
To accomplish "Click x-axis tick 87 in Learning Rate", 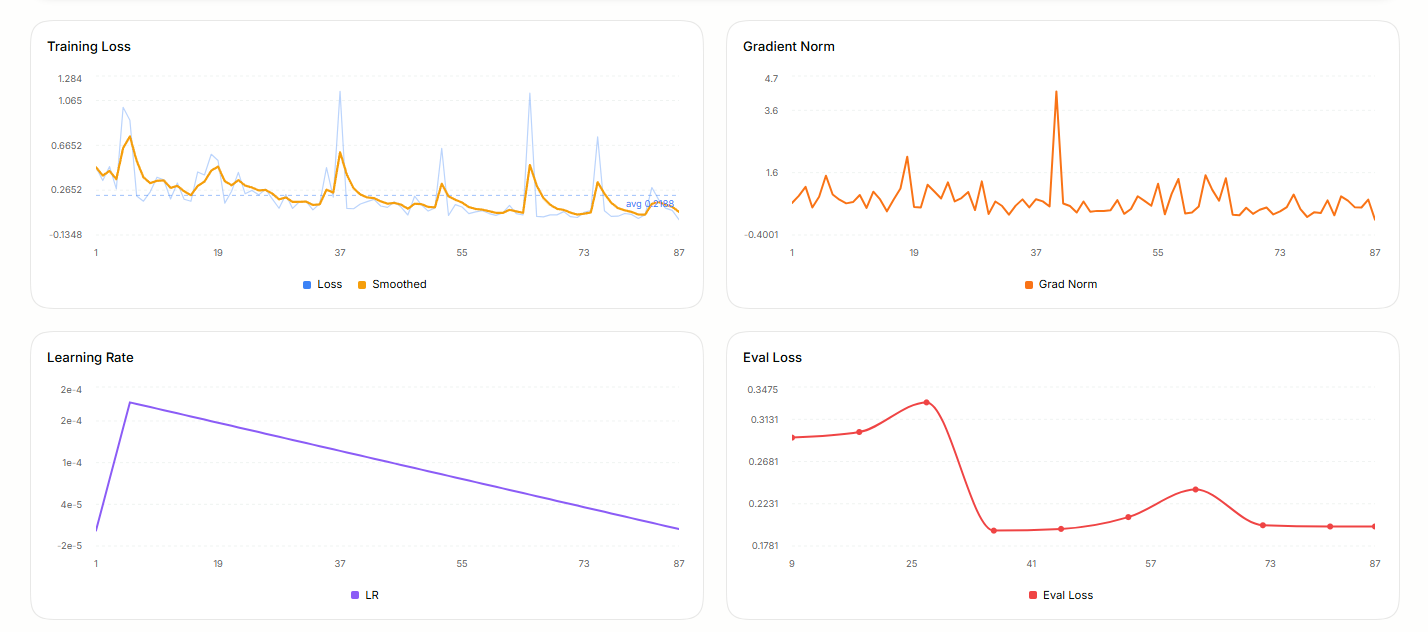I will click(x=679, y=564).
